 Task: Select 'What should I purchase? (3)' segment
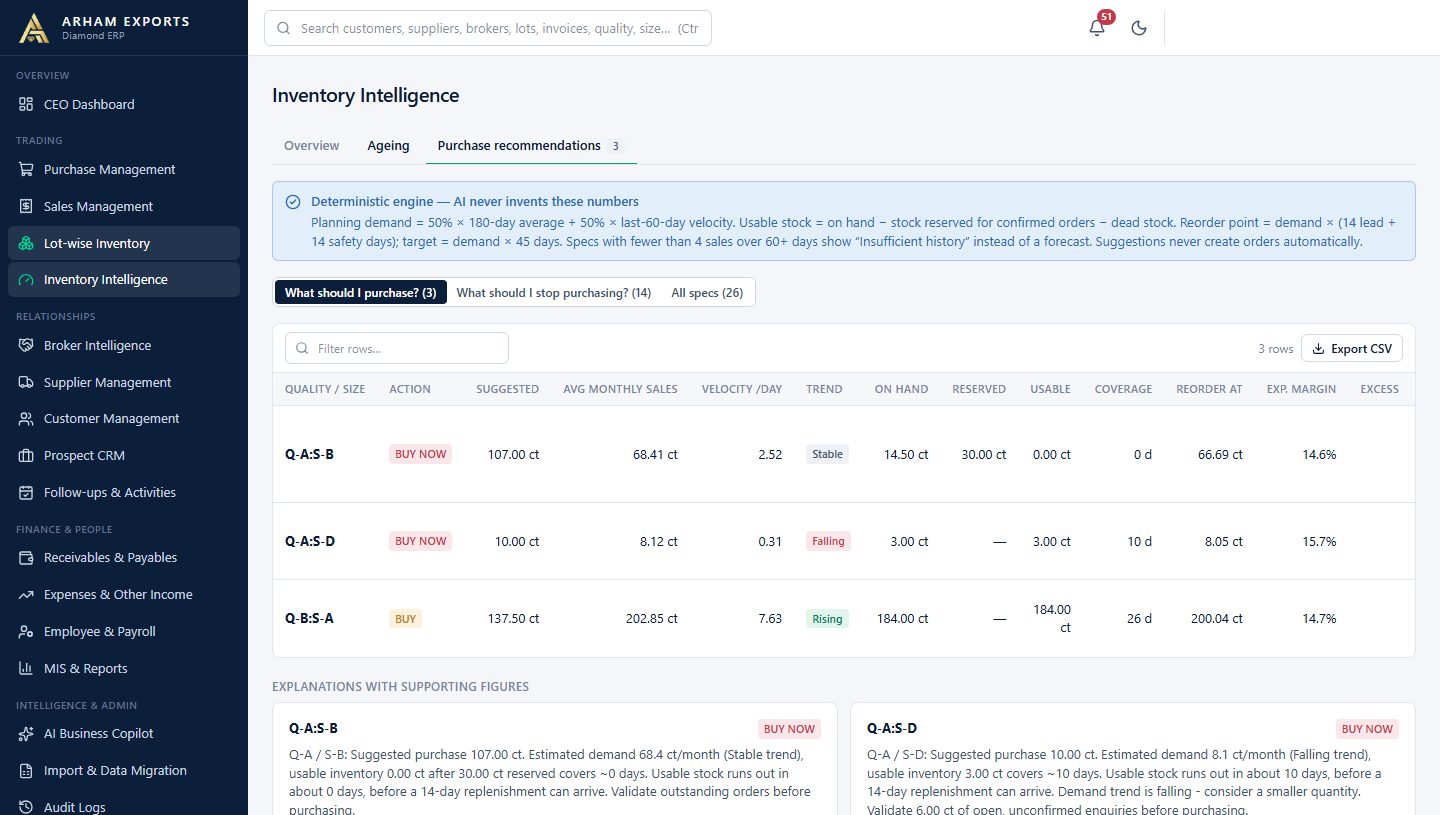pos(360,293)
